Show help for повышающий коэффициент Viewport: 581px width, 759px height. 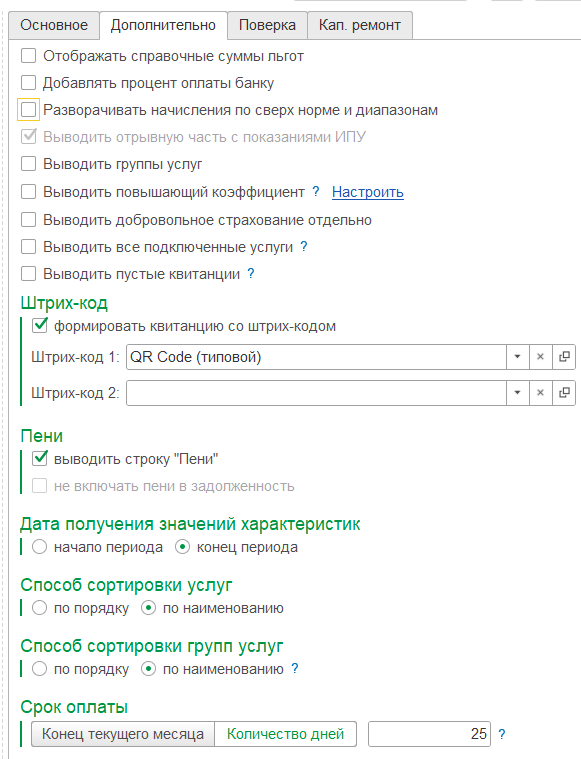(x=316, y=192)
